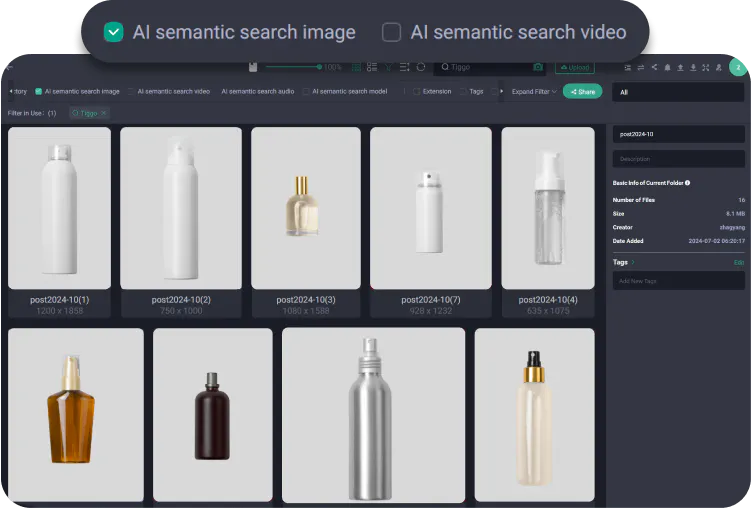The height and width of the screenshot is (508, 751).
Task: Switch to list view layout
Action: pos(372,67)
